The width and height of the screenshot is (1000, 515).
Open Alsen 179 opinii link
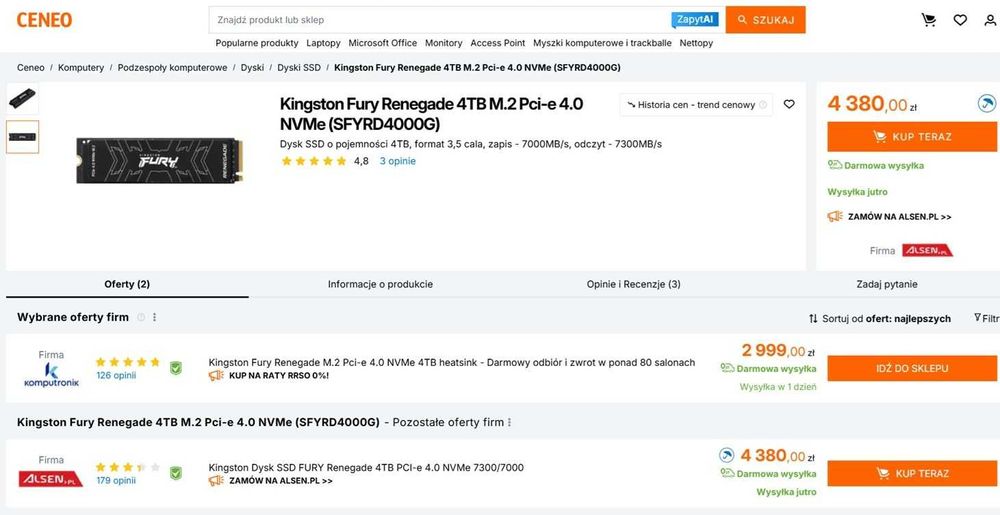[x=116, y=481]
